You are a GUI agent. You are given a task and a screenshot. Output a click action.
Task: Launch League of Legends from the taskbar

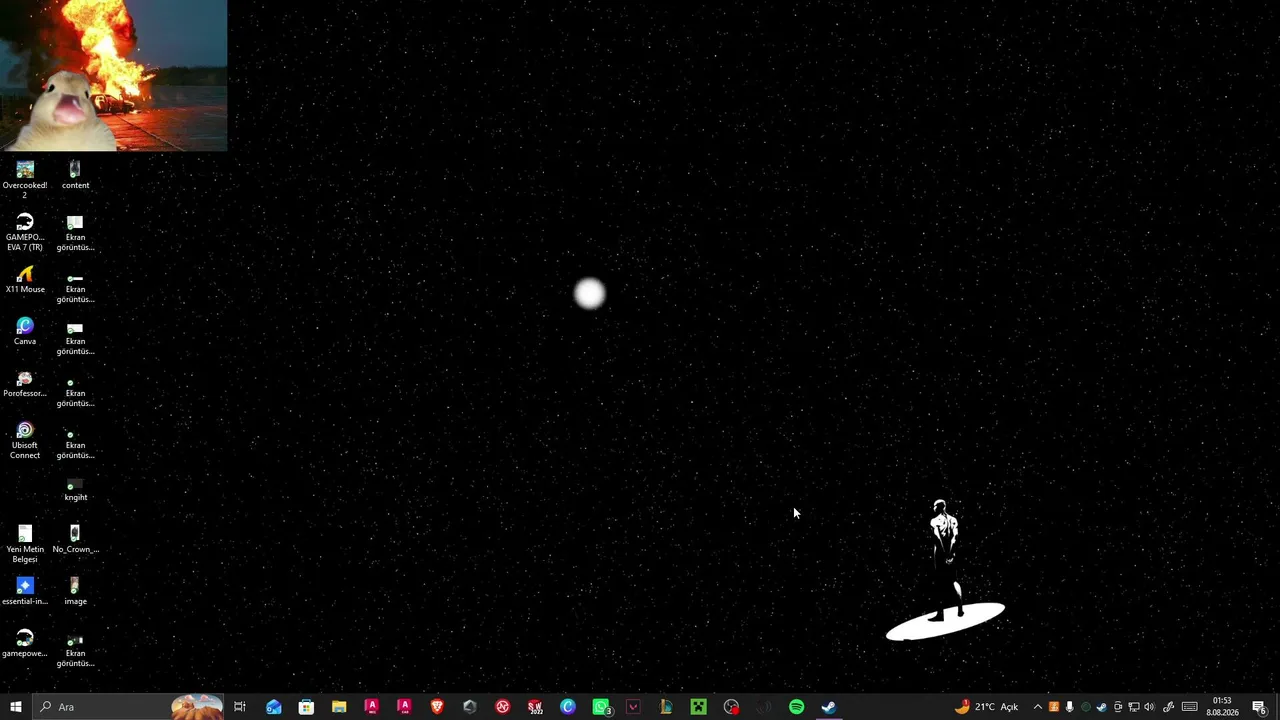coord(666,707)
